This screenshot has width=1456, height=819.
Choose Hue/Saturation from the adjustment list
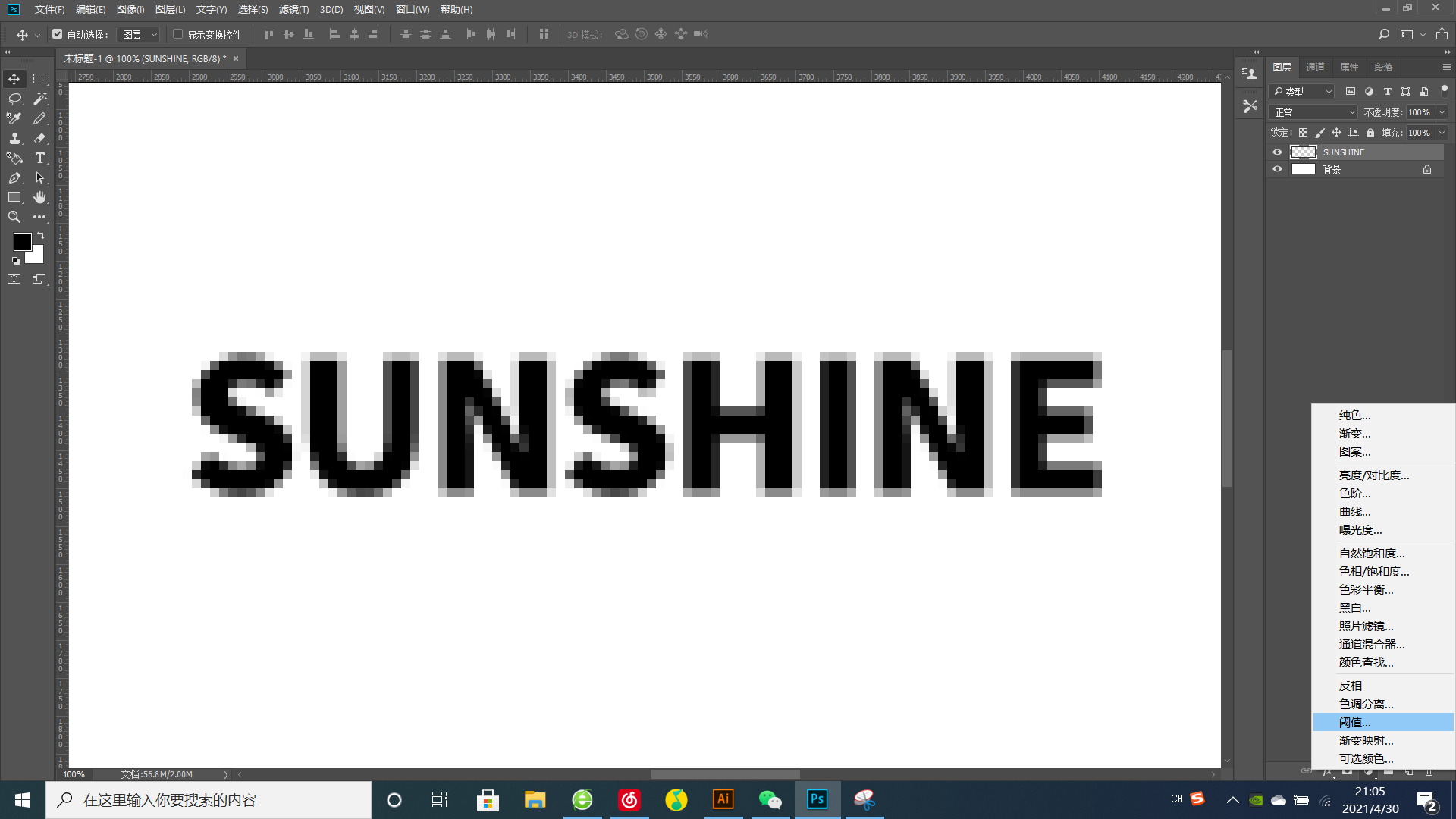coord(1373,572)
